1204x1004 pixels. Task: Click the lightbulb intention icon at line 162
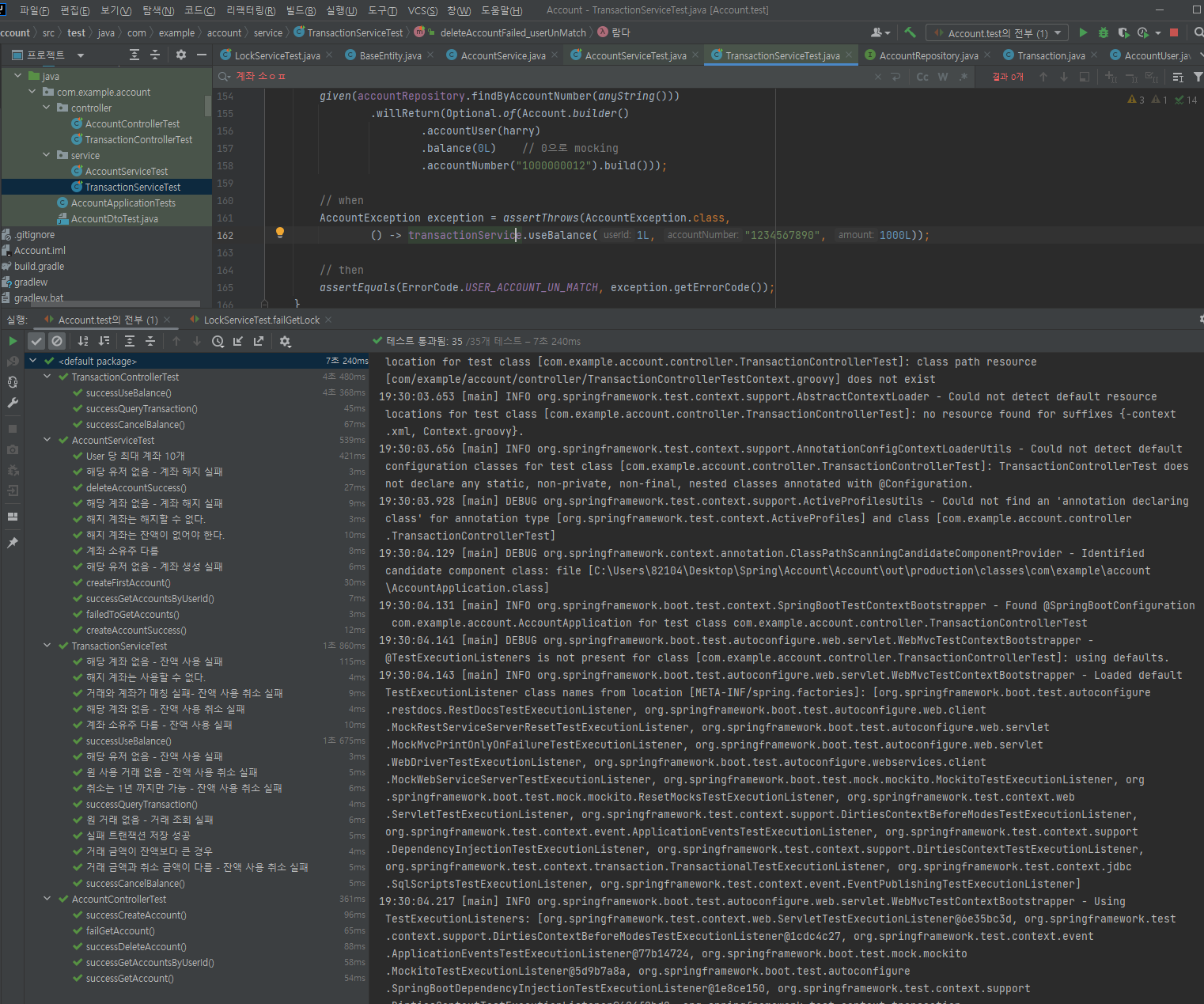click(279, 233)
